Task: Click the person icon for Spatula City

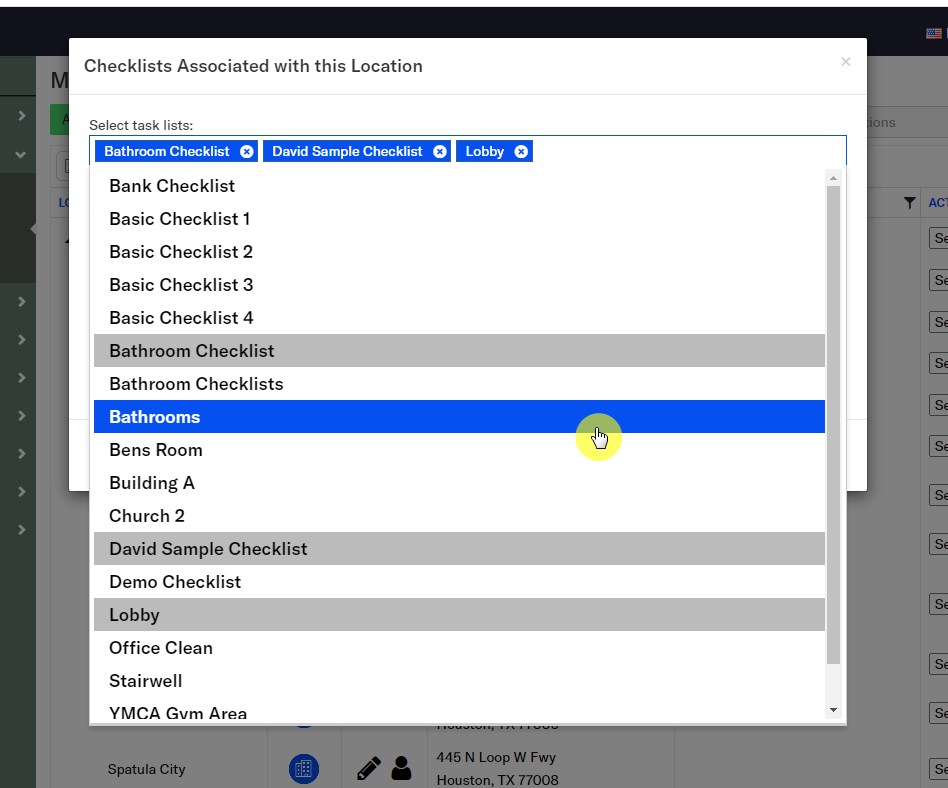Action: [x=401, y=768]
